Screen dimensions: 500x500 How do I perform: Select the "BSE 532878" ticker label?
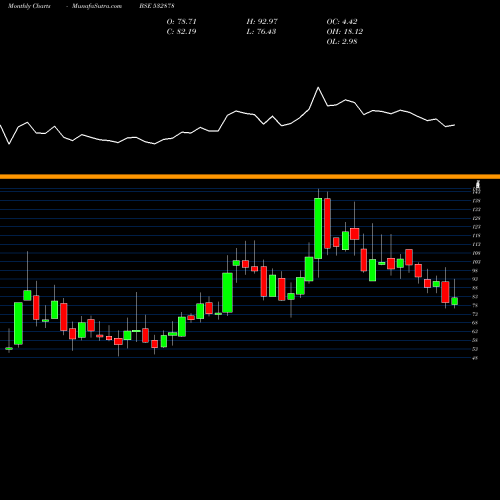[x=157, y=6]
